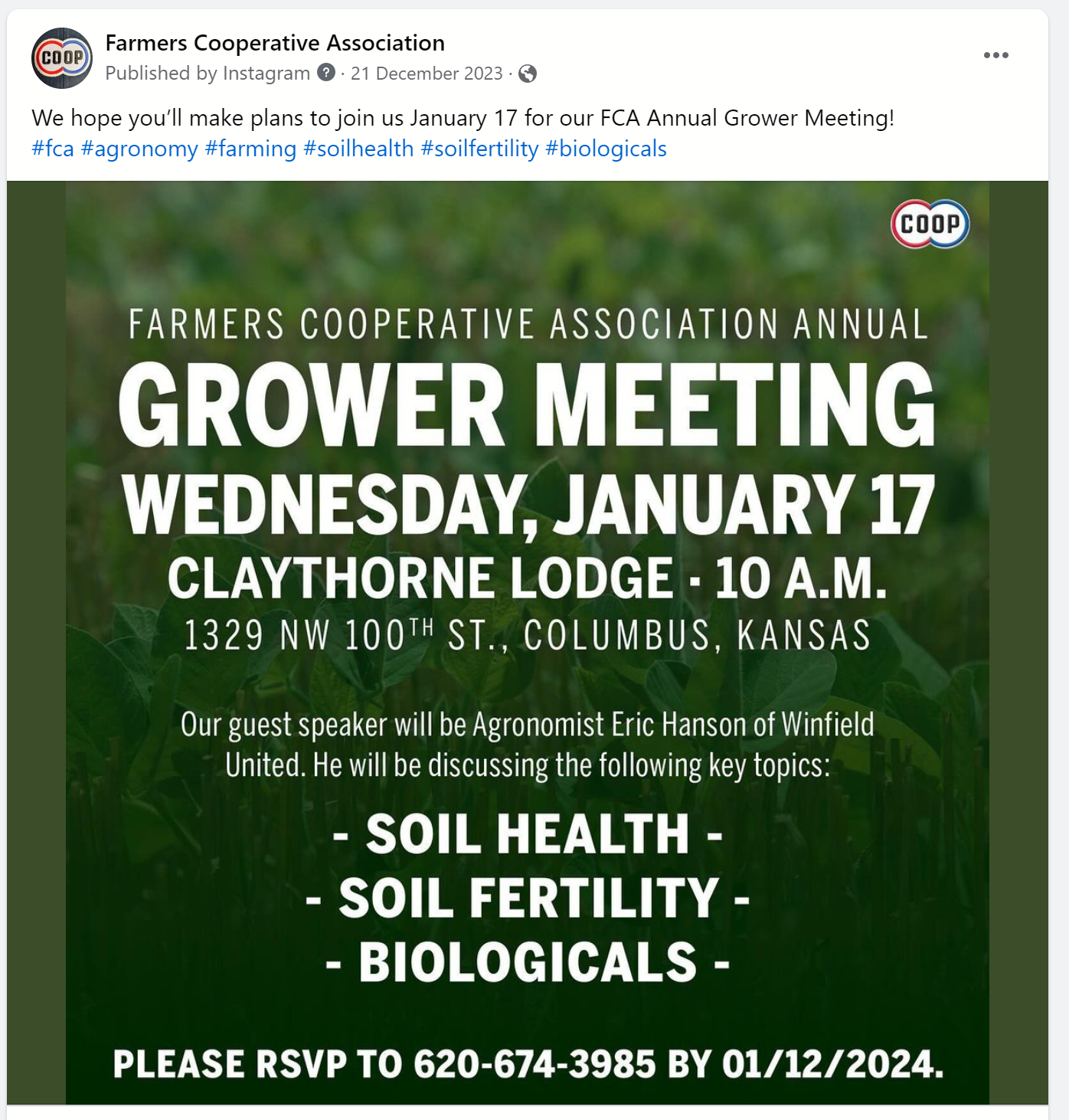Click the question mark icon beside Instagram
1069x1120 pixels.
click(326, 73)
